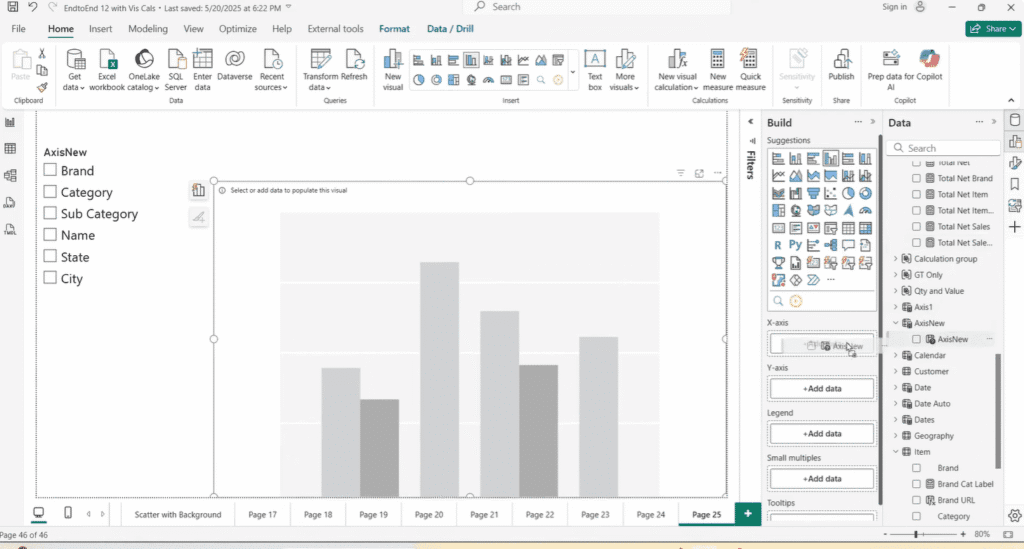
Task: Open Report view in left sidebar
Action: coord(10,122)
